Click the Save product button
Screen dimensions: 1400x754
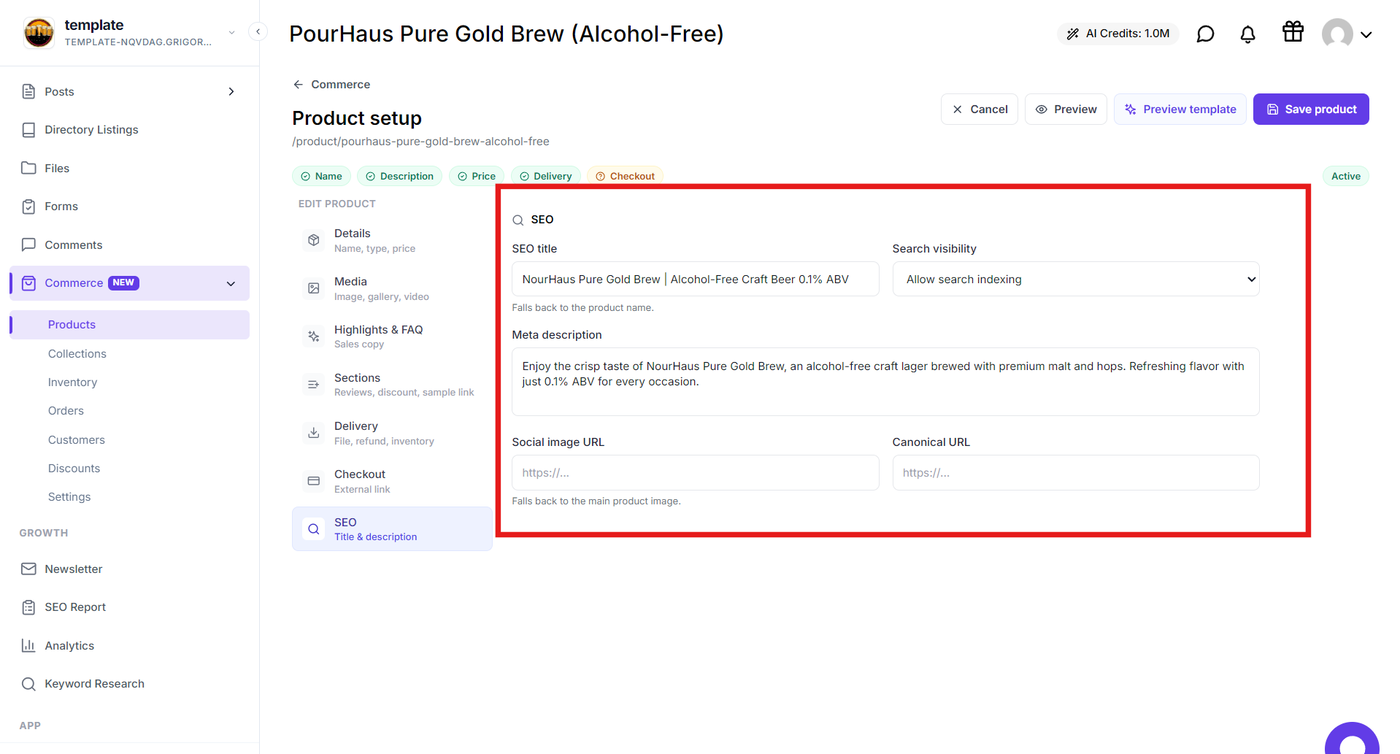click(x=1311, y=109)
